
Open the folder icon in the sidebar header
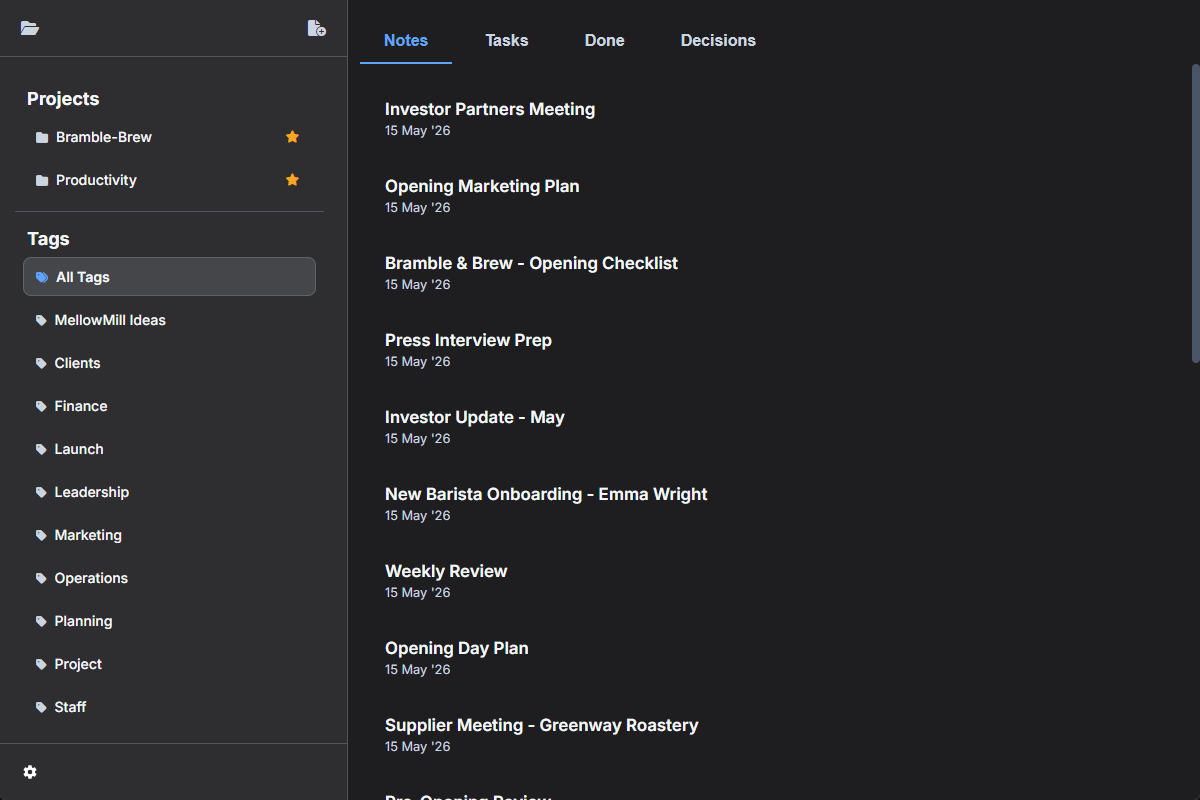30,28
